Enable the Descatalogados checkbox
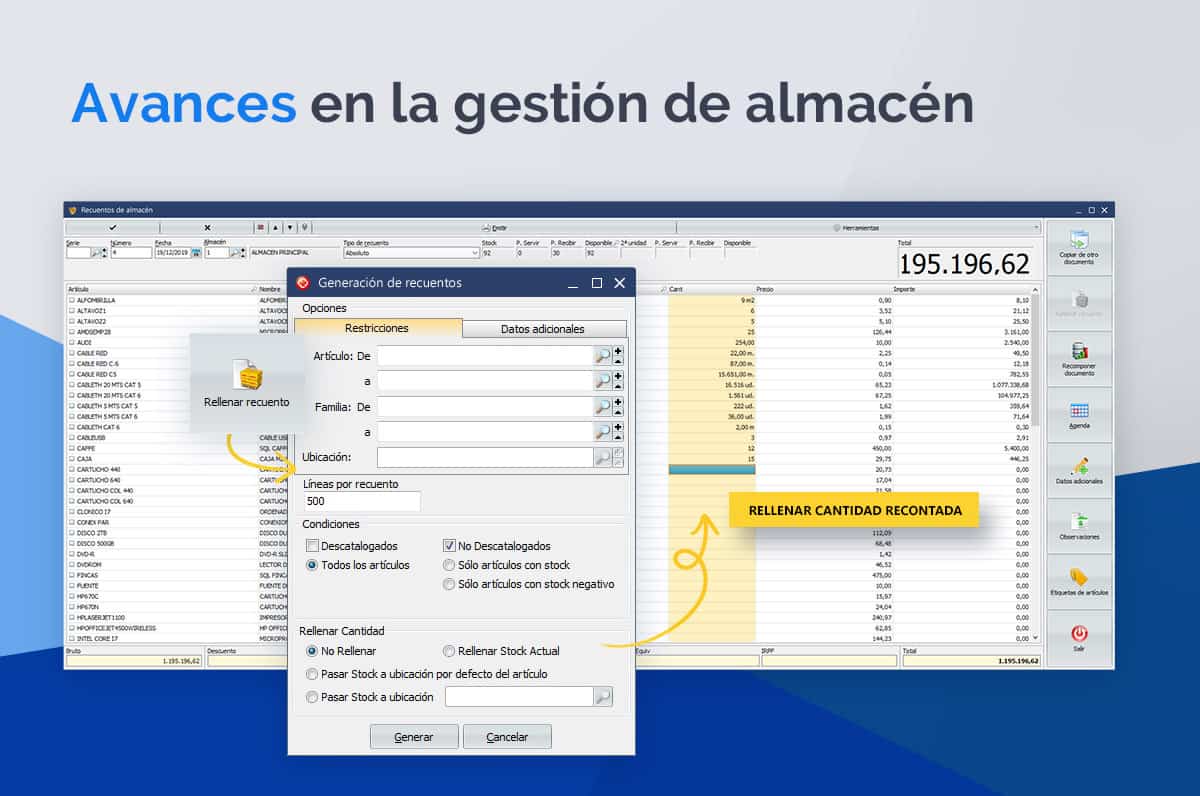The height and width of the screenshot is (796, 1200). (x=313, y=546)
